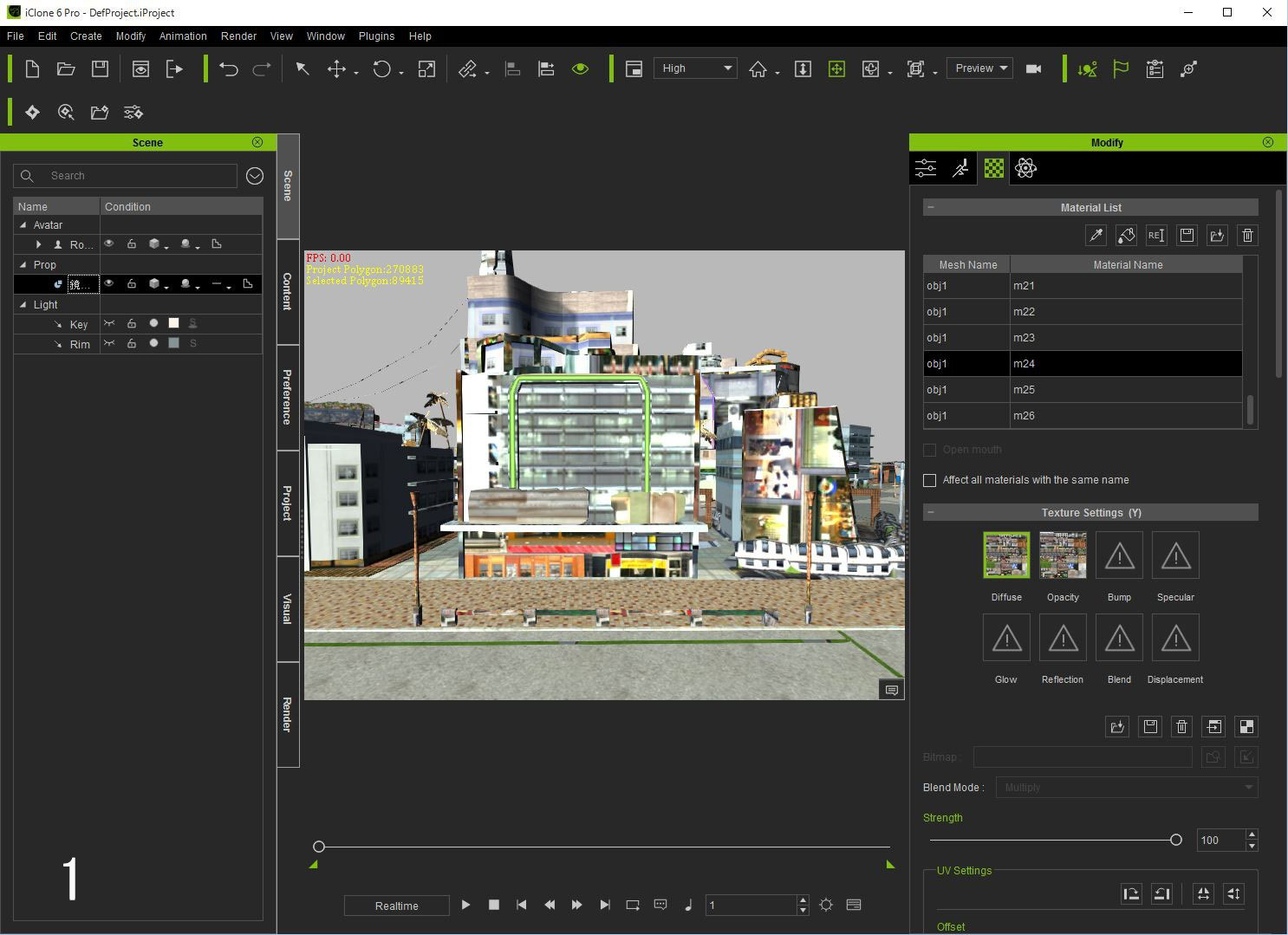Open a project using the folder icon
1288x935 pixels.
[x=66, y=69]
